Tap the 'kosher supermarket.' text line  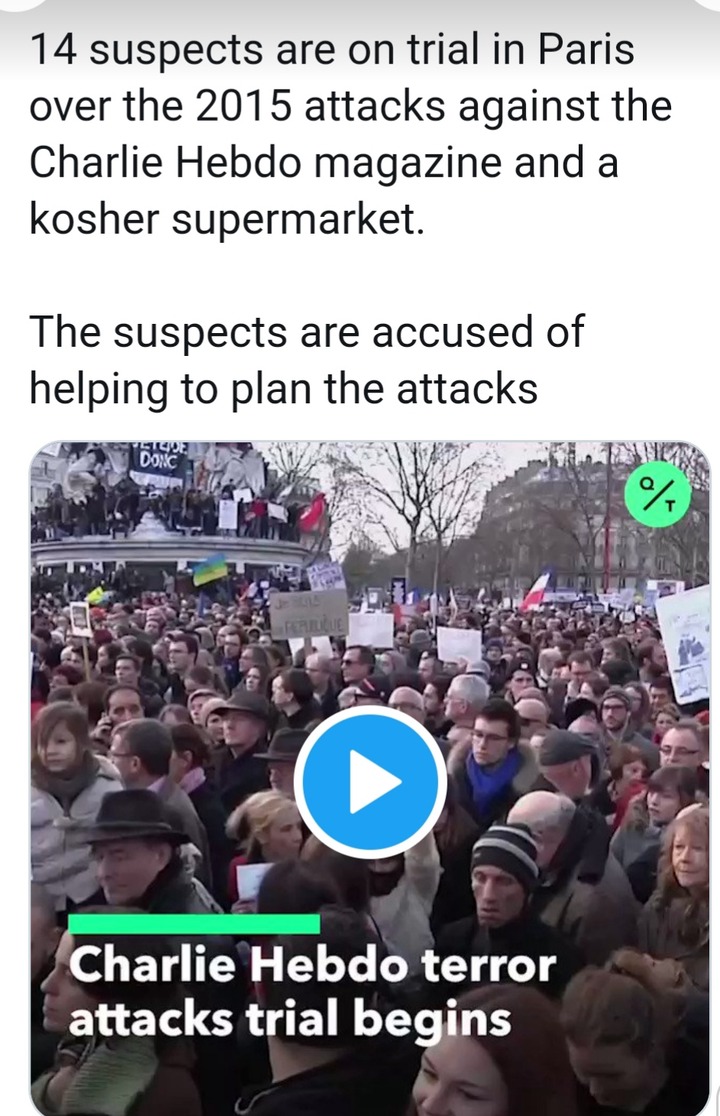227,219
